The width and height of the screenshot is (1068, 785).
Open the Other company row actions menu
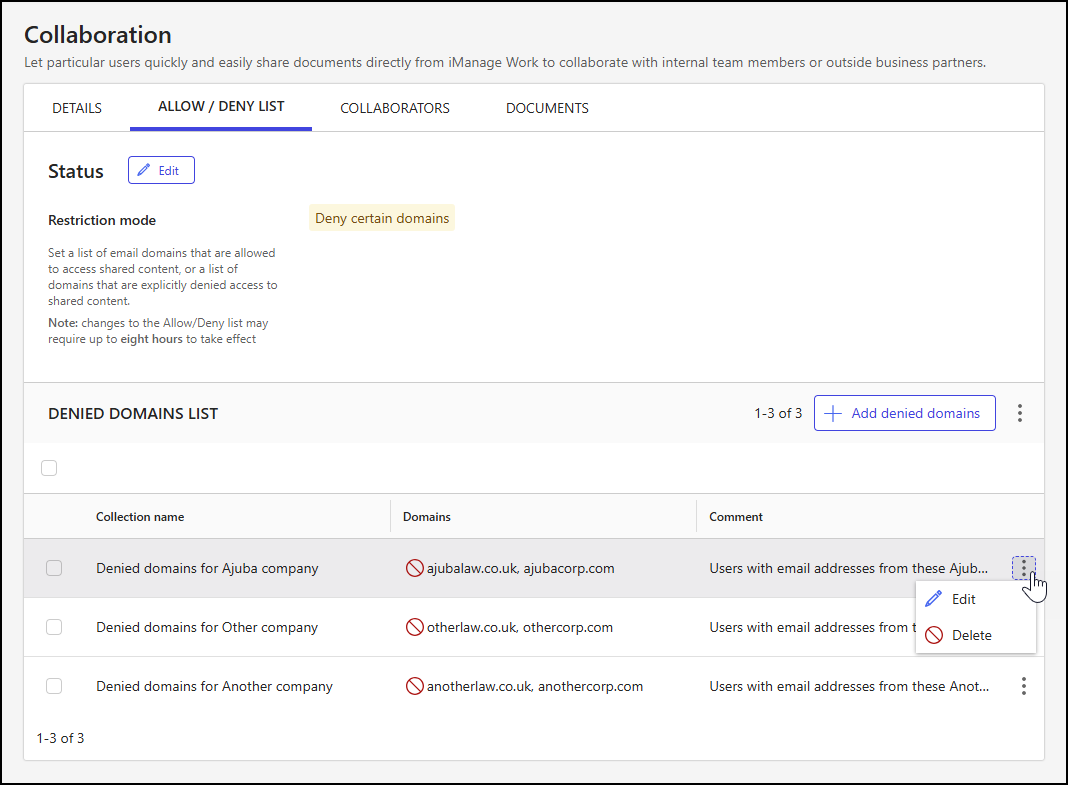coord(1023,627)
